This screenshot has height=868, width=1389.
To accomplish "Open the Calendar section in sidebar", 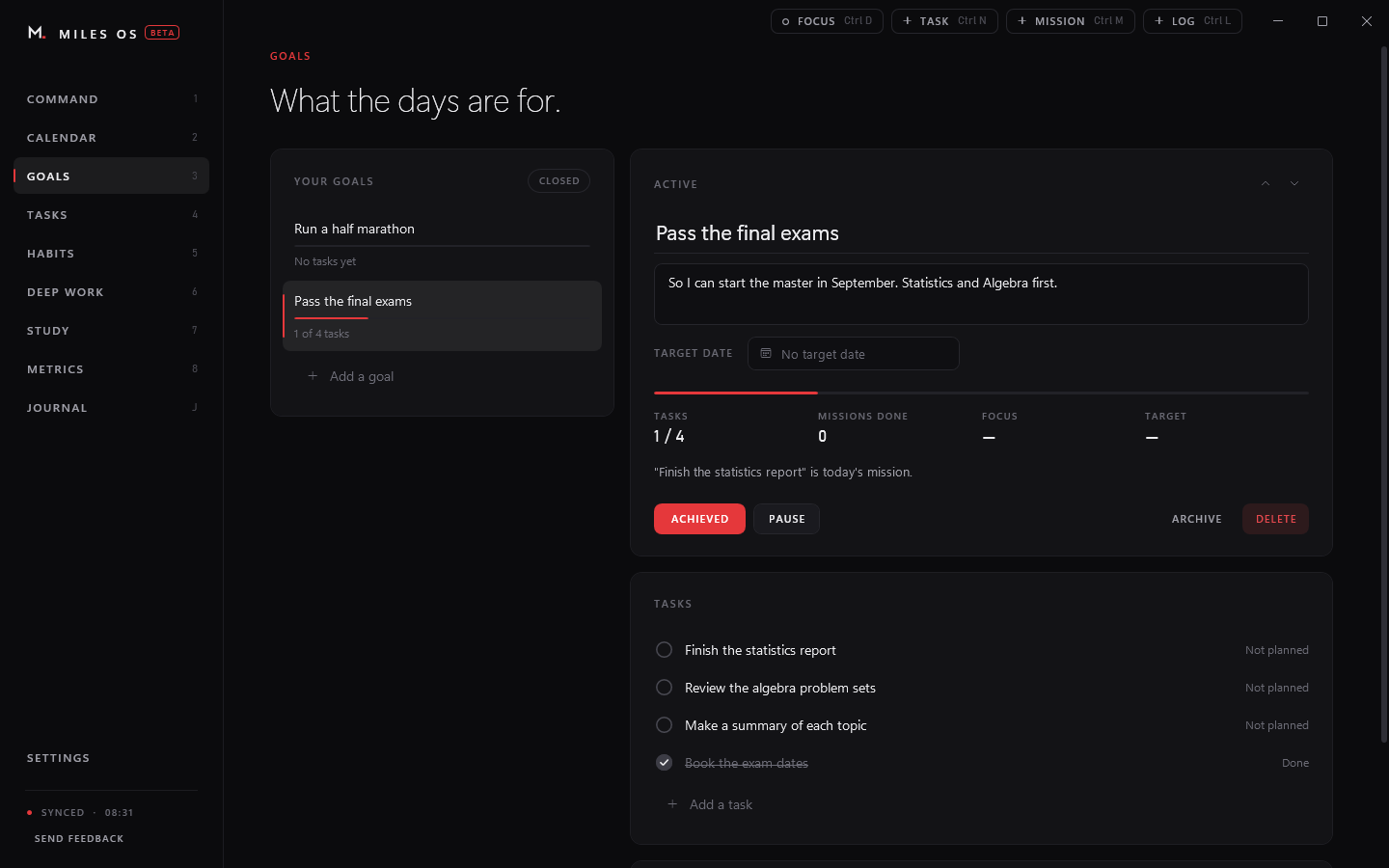I will click(x=111, y=138).
